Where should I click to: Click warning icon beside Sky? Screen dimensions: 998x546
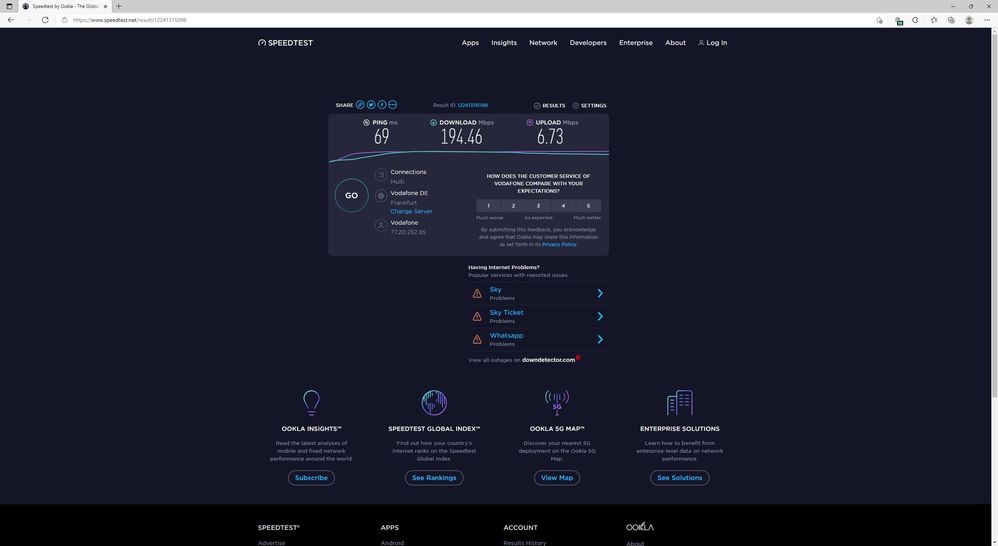point(477,293)
